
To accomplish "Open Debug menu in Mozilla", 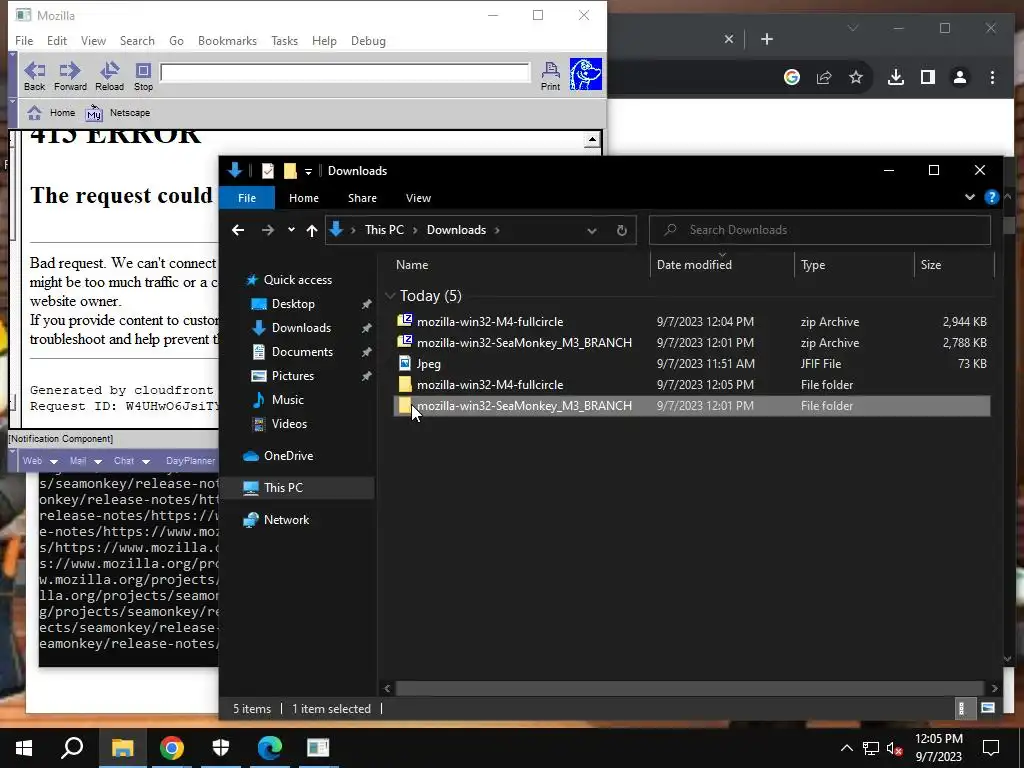I will (368, 40).
